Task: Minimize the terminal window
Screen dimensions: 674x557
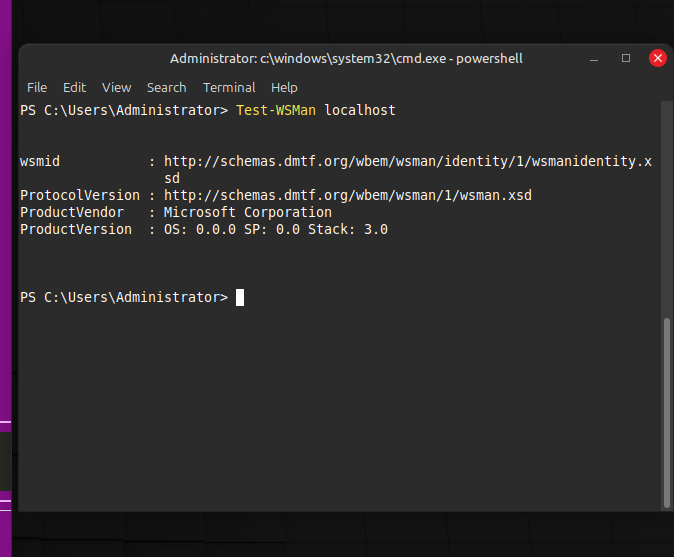Action: [x=595, y=58]
